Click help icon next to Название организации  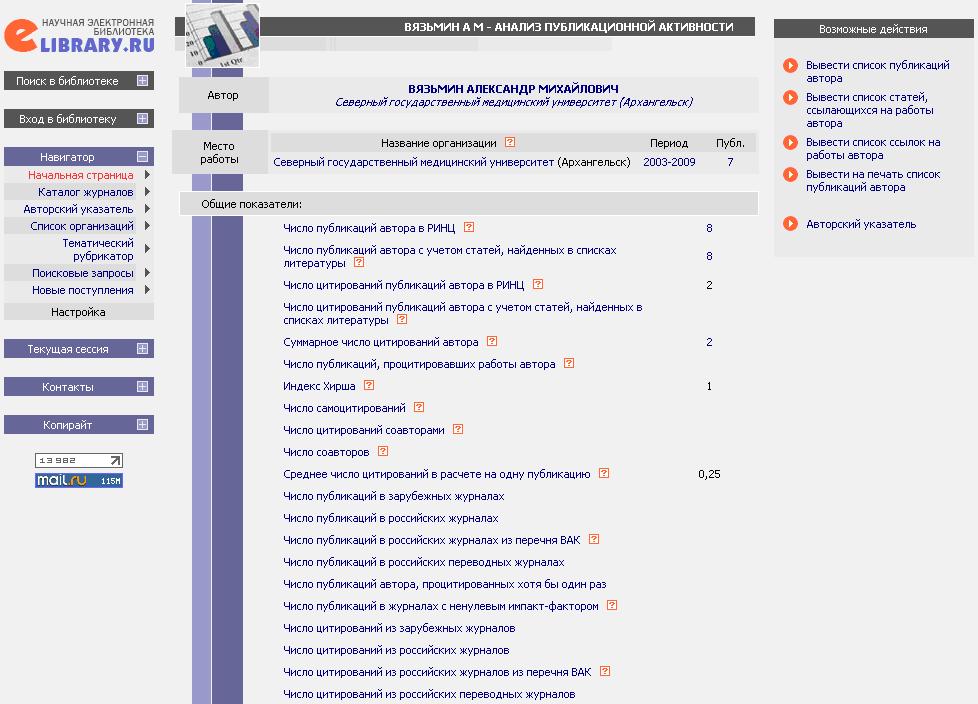click(x=510, y=142)
